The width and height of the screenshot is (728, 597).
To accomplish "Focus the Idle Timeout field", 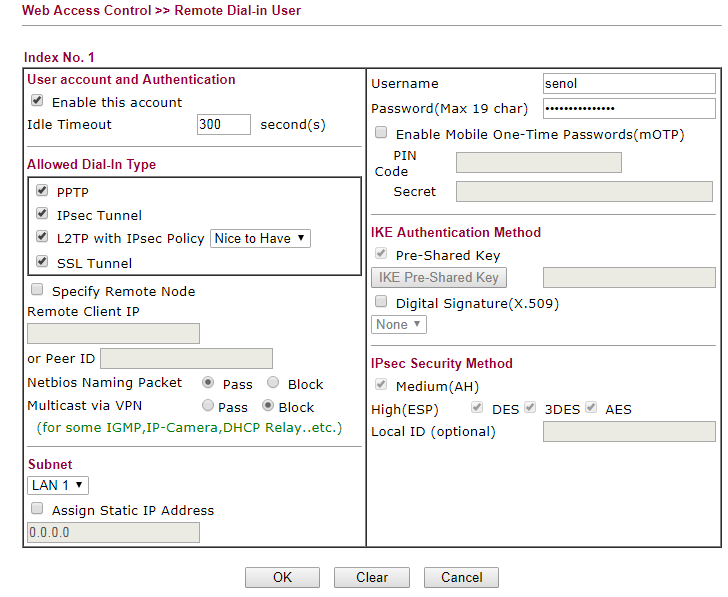I will tap(224, 124).
